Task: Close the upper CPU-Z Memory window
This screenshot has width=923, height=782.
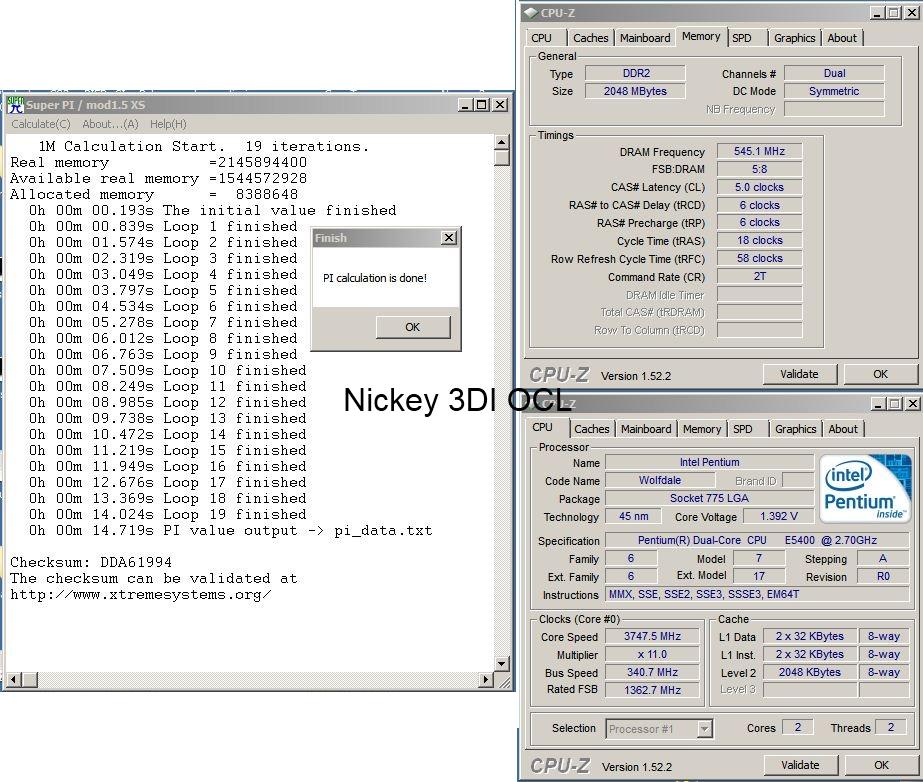Action: coord(912,13)
